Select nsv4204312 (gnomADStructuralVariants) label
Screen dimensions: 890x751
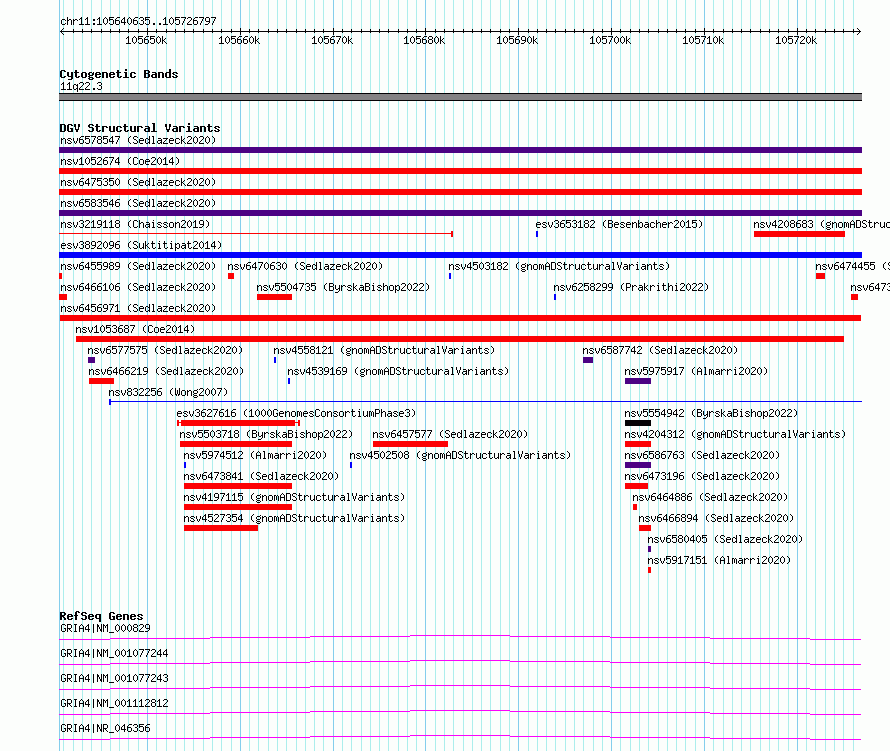click(735, 434)
